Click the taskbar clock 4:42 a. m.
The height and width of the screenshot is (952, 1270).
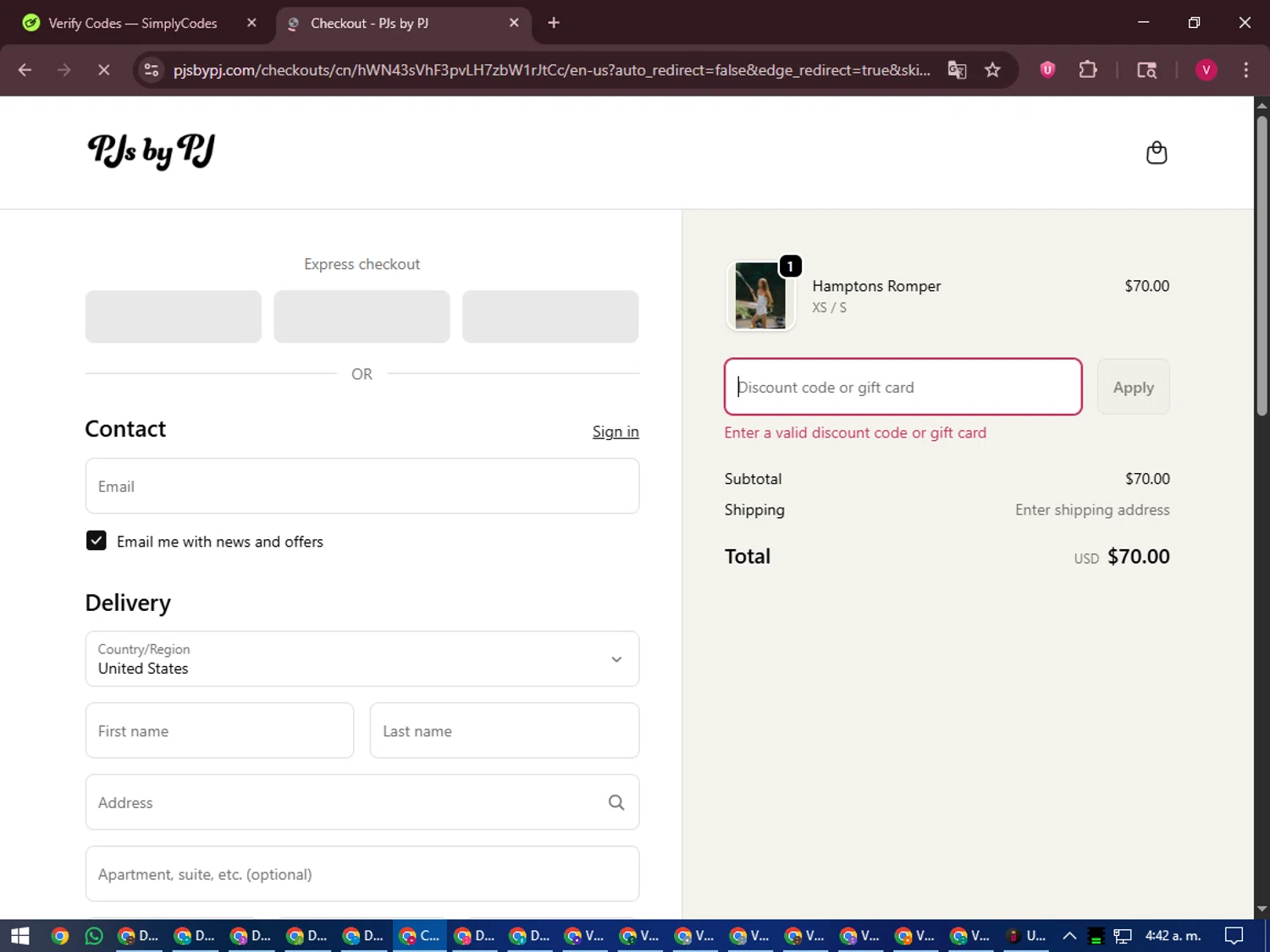pyautogui.click(x=1173, y=935)
